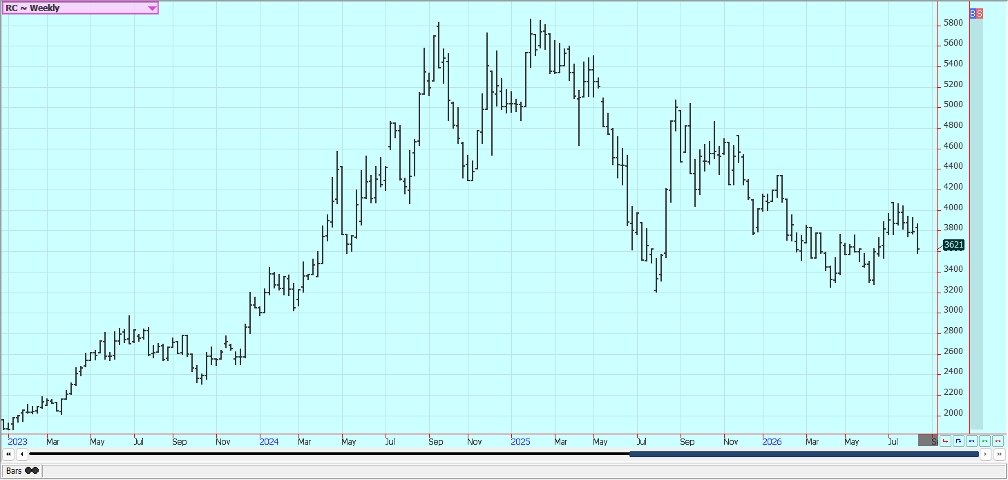Step chart forward with single right arrow

pyautogui.click(x=986, y=454)
